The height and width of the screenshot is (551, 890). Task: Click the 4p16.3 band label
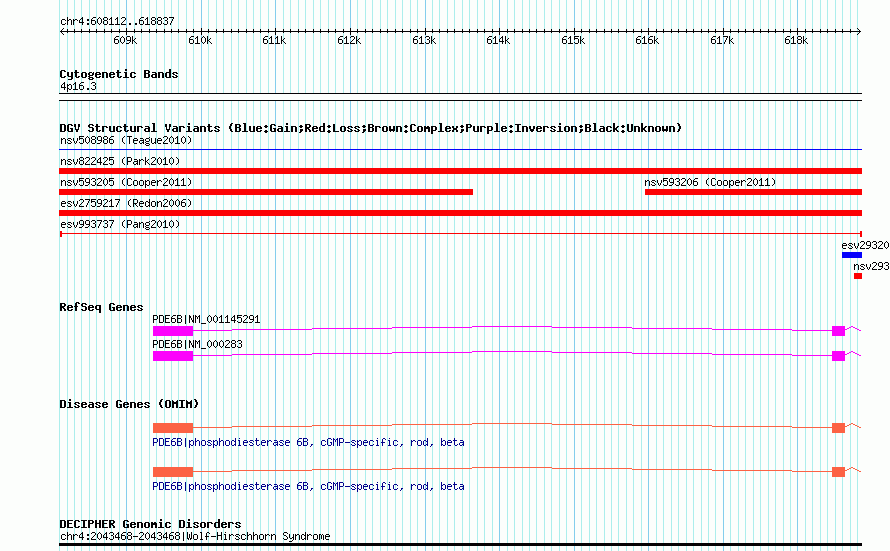point(78,87)
